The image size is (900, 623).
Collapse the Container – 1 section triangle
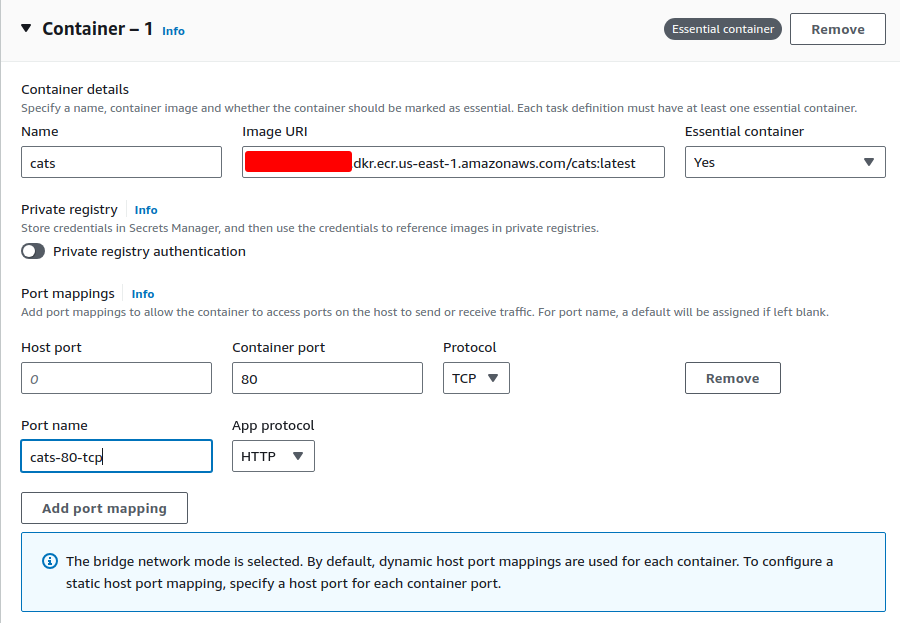click(26, 29)
